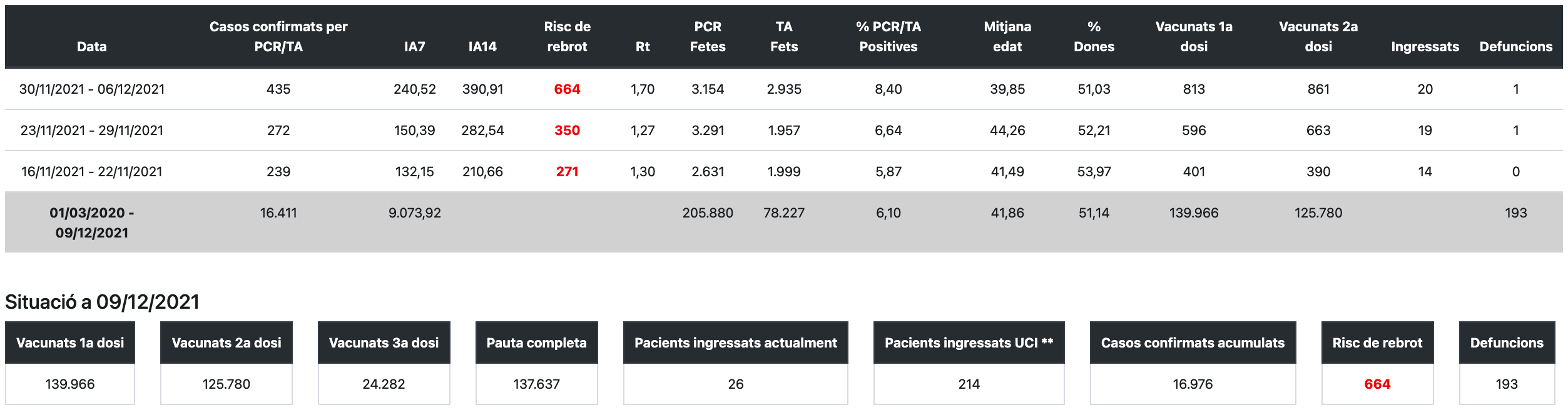Click the "Casos confirmats per PCR/TA" header
This screenshot has height=410, width=1568.
[278, 36]
